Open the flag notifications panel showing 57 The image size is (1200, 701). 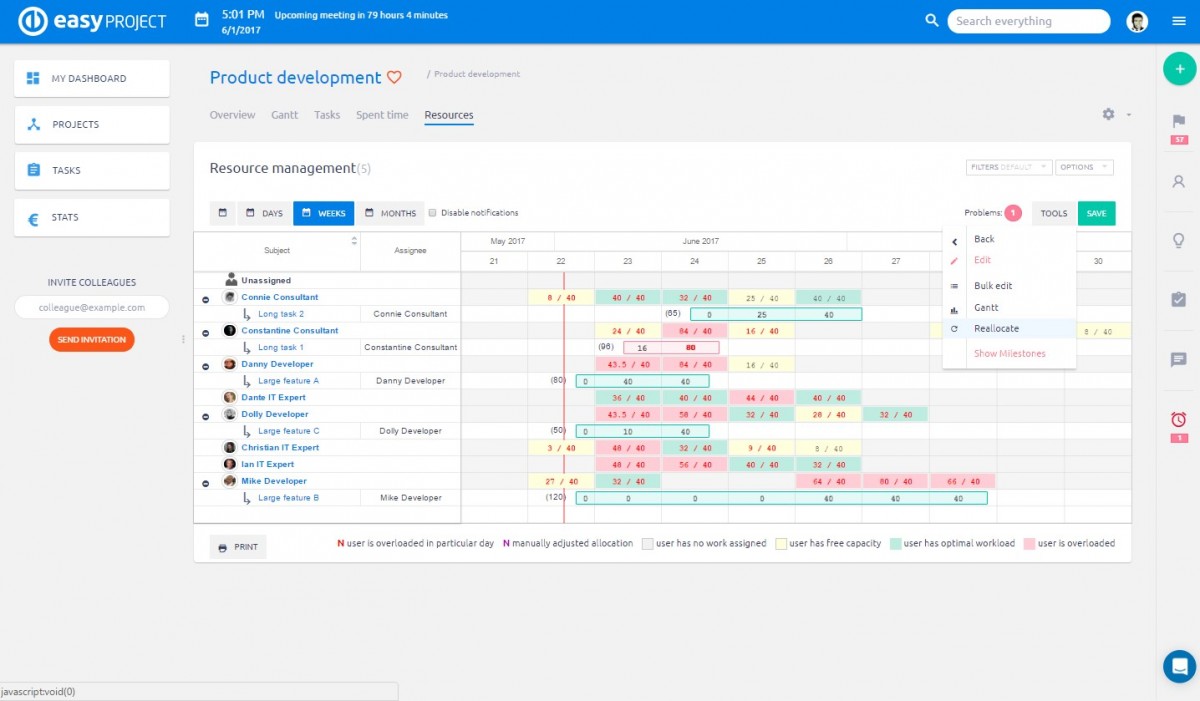(1178, 122)
